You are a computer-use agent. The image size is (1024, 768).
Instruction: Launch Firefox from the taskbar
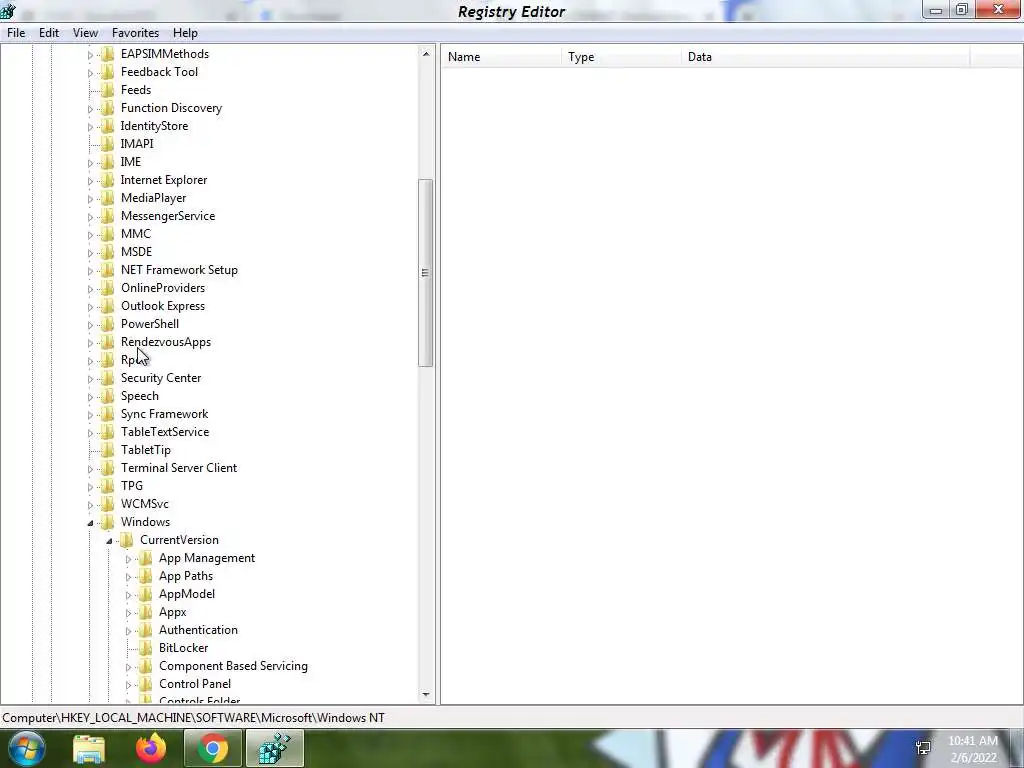151,748
